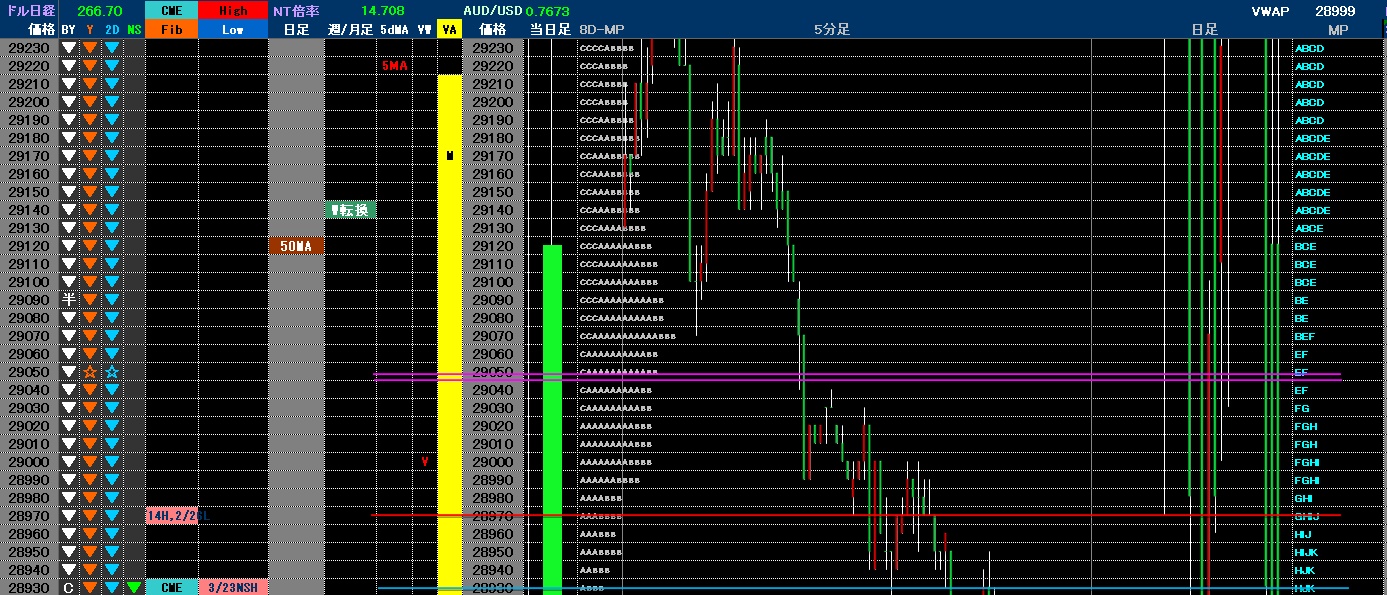Select the 8D-MP column header
Image resolution: width=1387 pixels, height=595 pixels.
[x=602, y=29]
